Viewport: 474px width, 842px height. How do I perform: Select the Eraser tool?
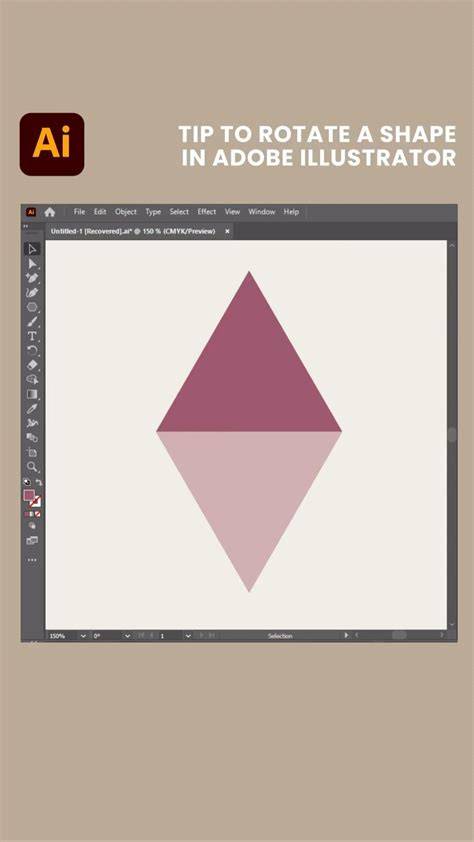[32, 365]
